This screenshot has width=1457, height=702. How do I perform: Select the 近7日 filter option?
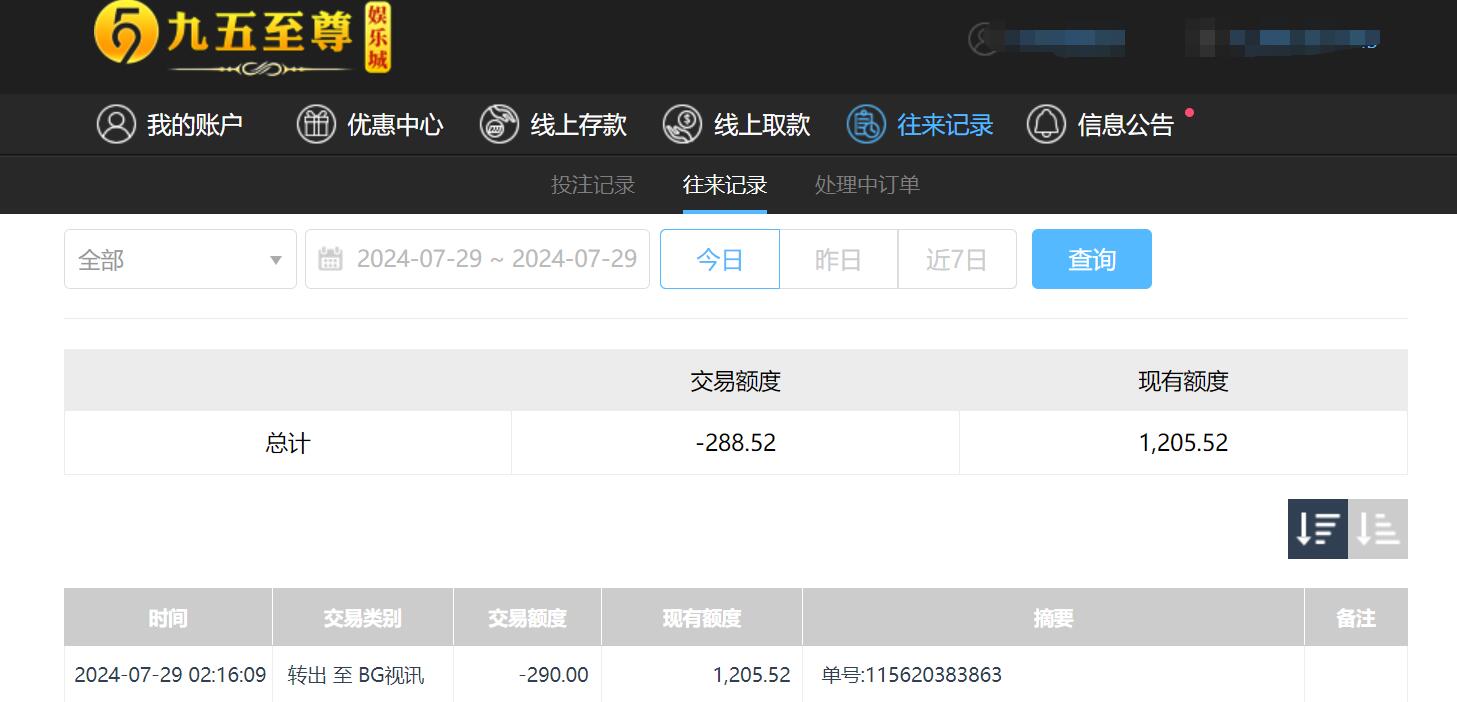coord(956,258)
